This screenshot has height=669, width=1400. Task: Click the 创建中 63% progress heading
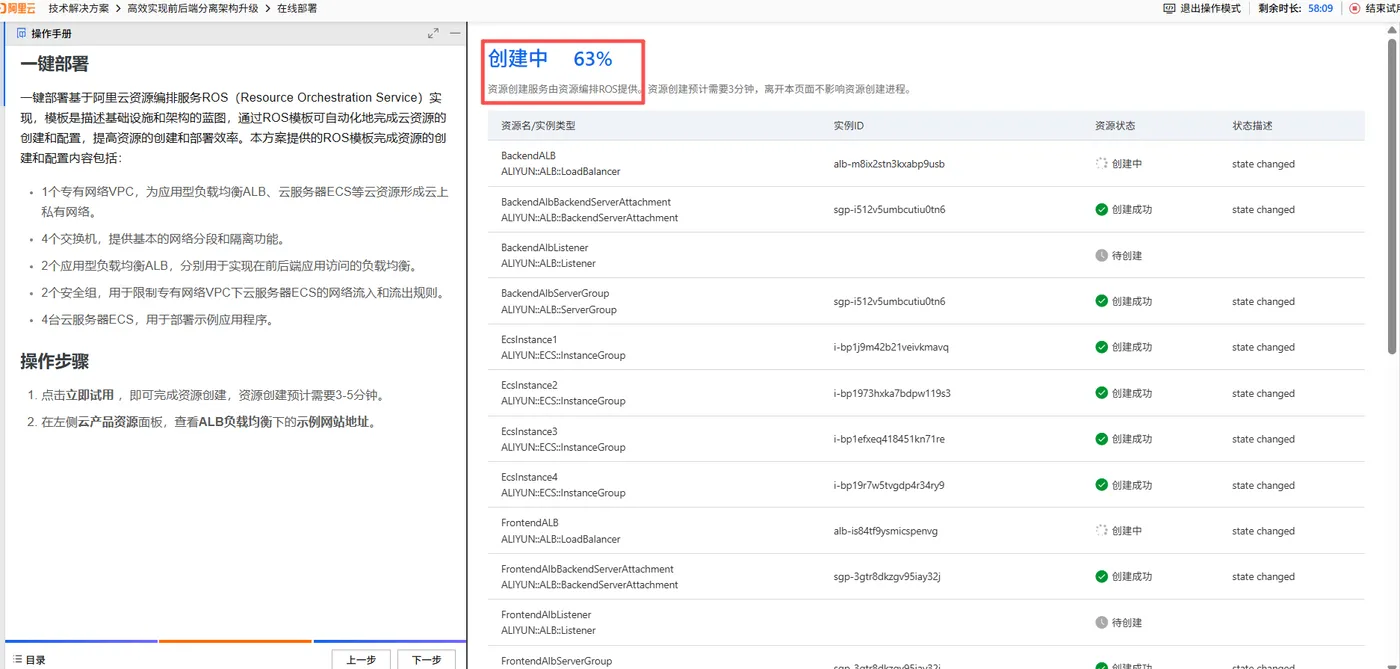[x=550, y=59]
